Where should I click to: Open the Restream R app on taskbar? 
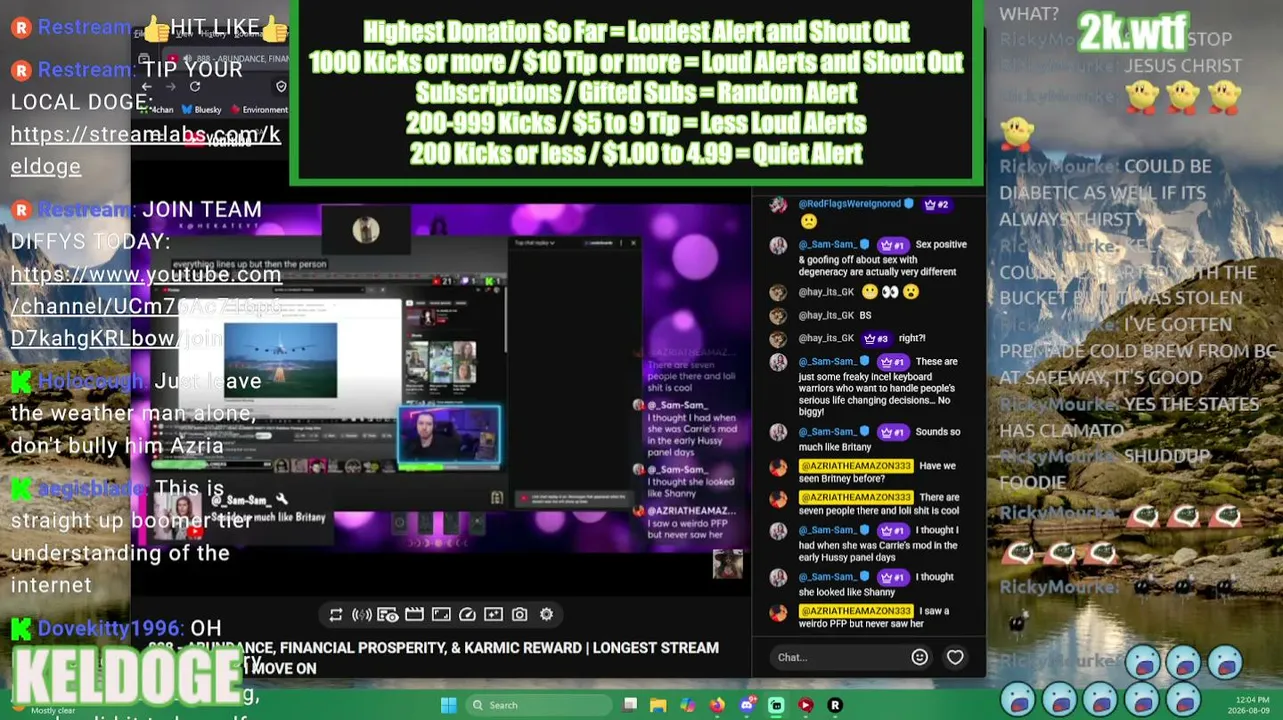835,705
